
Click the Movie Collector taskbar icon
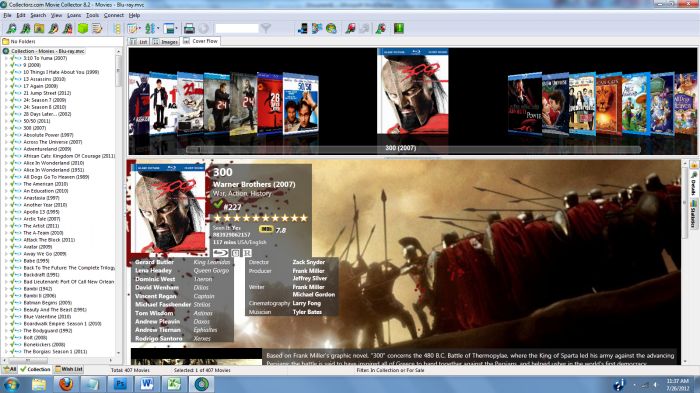201,384
